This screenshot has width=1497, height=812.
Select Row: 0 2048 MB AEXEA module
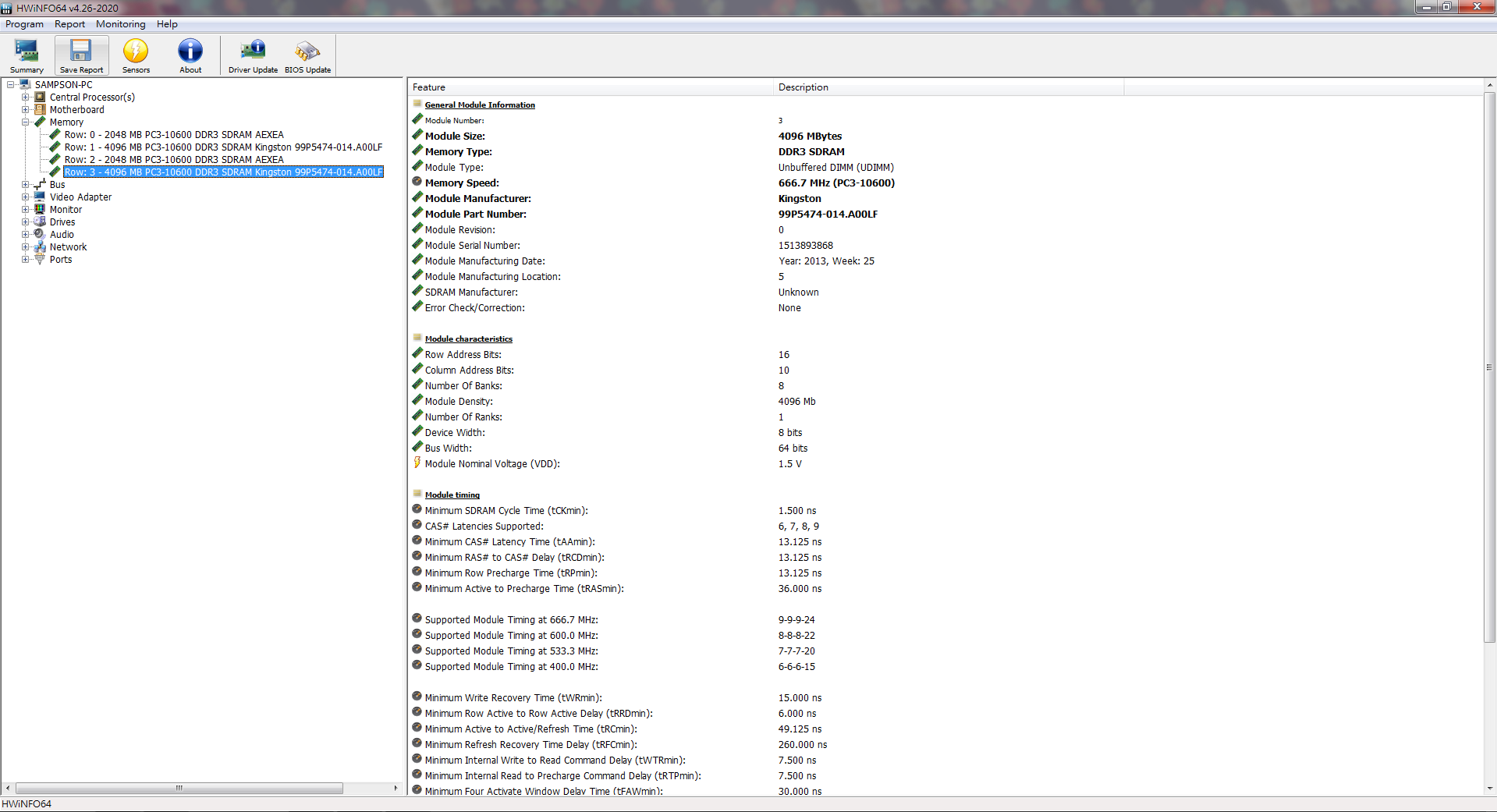click(x=174, y=135)
